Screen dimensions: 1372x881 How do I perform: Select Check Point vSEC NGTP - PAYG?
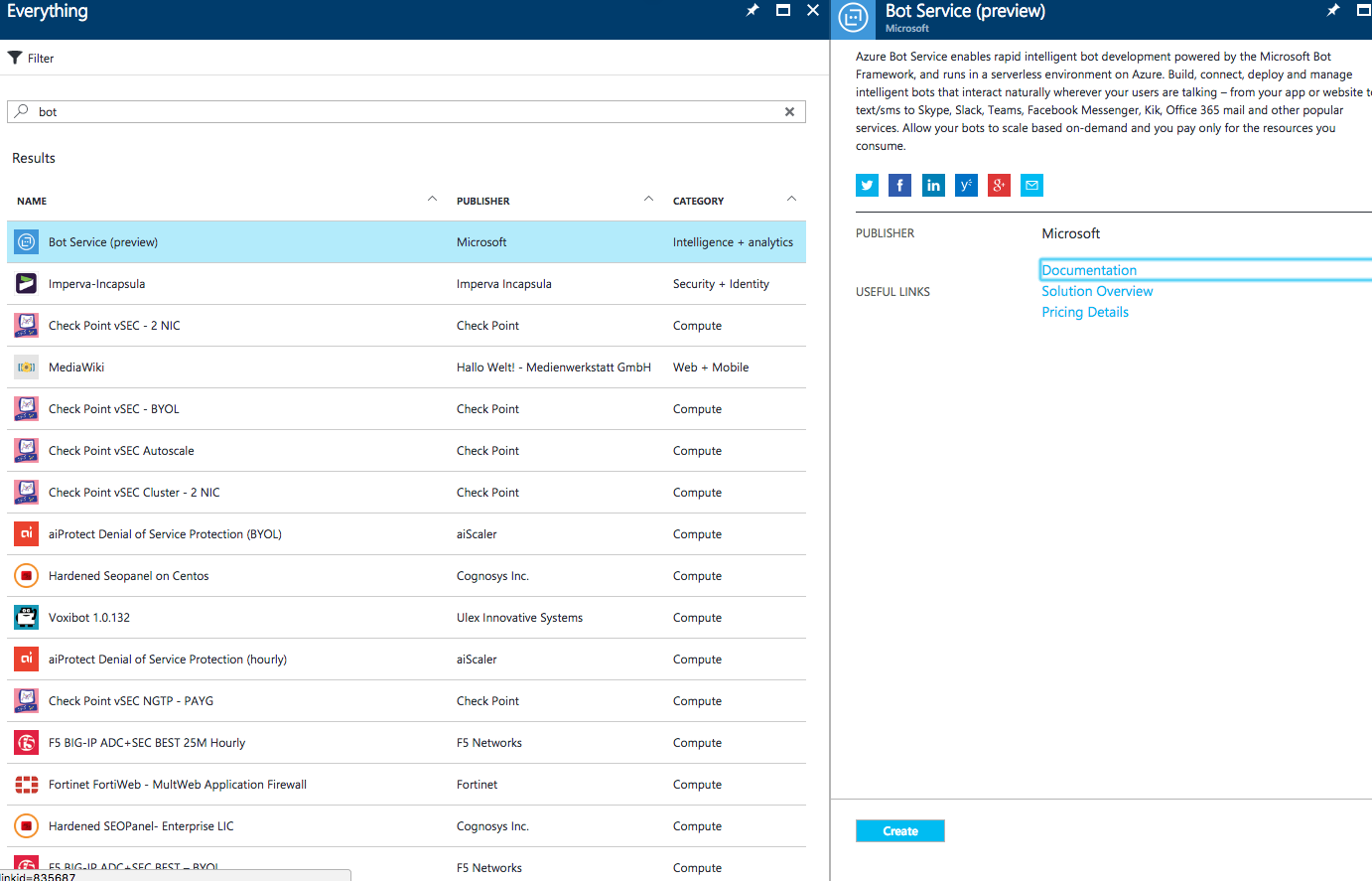pyautogui.click(x=406, y=701)
